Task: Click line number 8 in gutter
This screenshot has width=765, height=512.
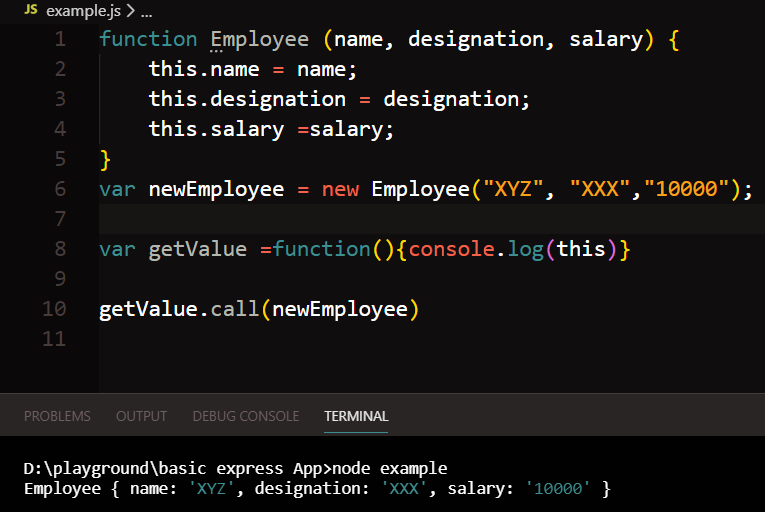Action: (x=60, y=249)
